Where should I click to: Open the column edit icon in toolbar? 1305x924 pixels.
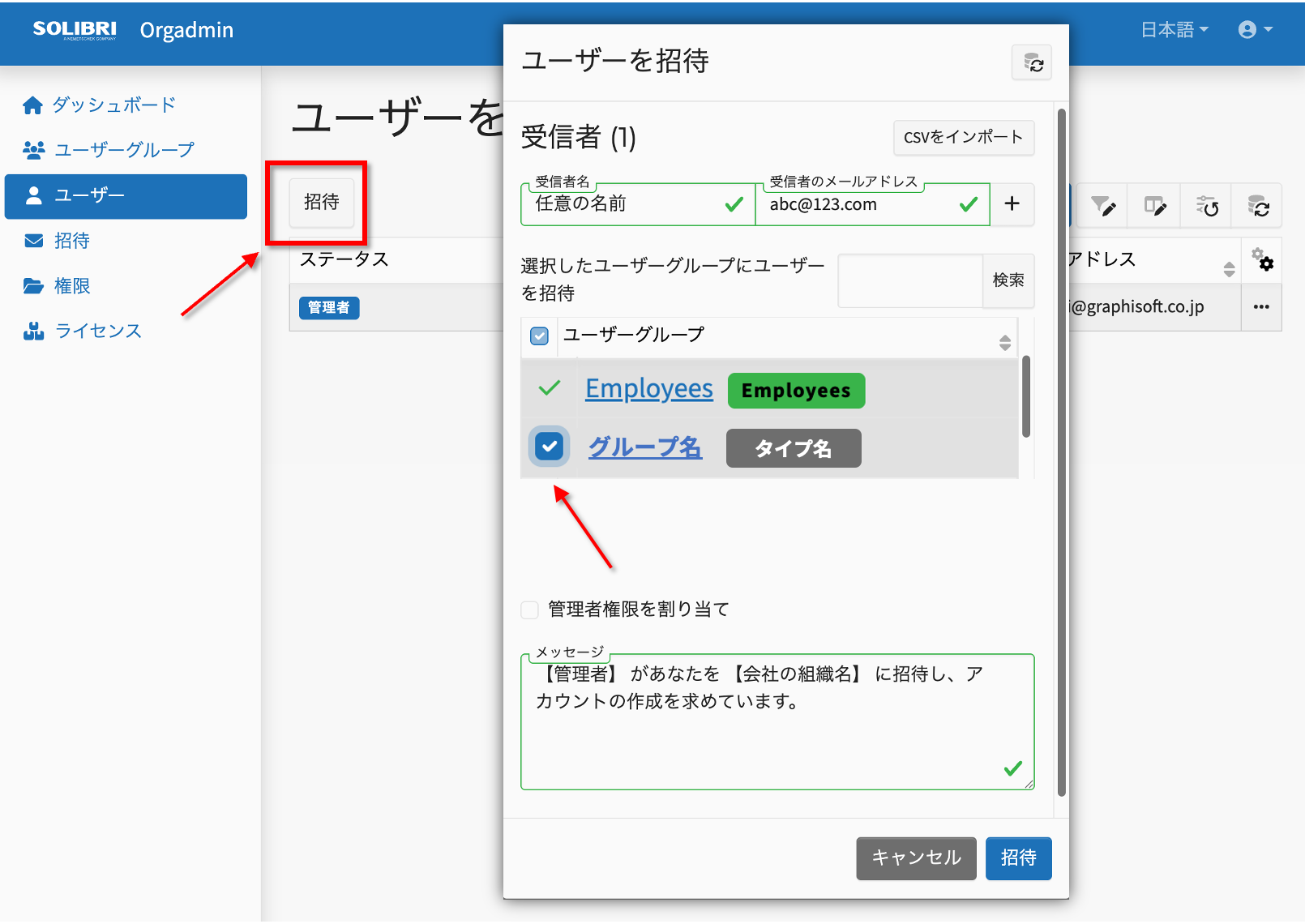coord(1155,206)
